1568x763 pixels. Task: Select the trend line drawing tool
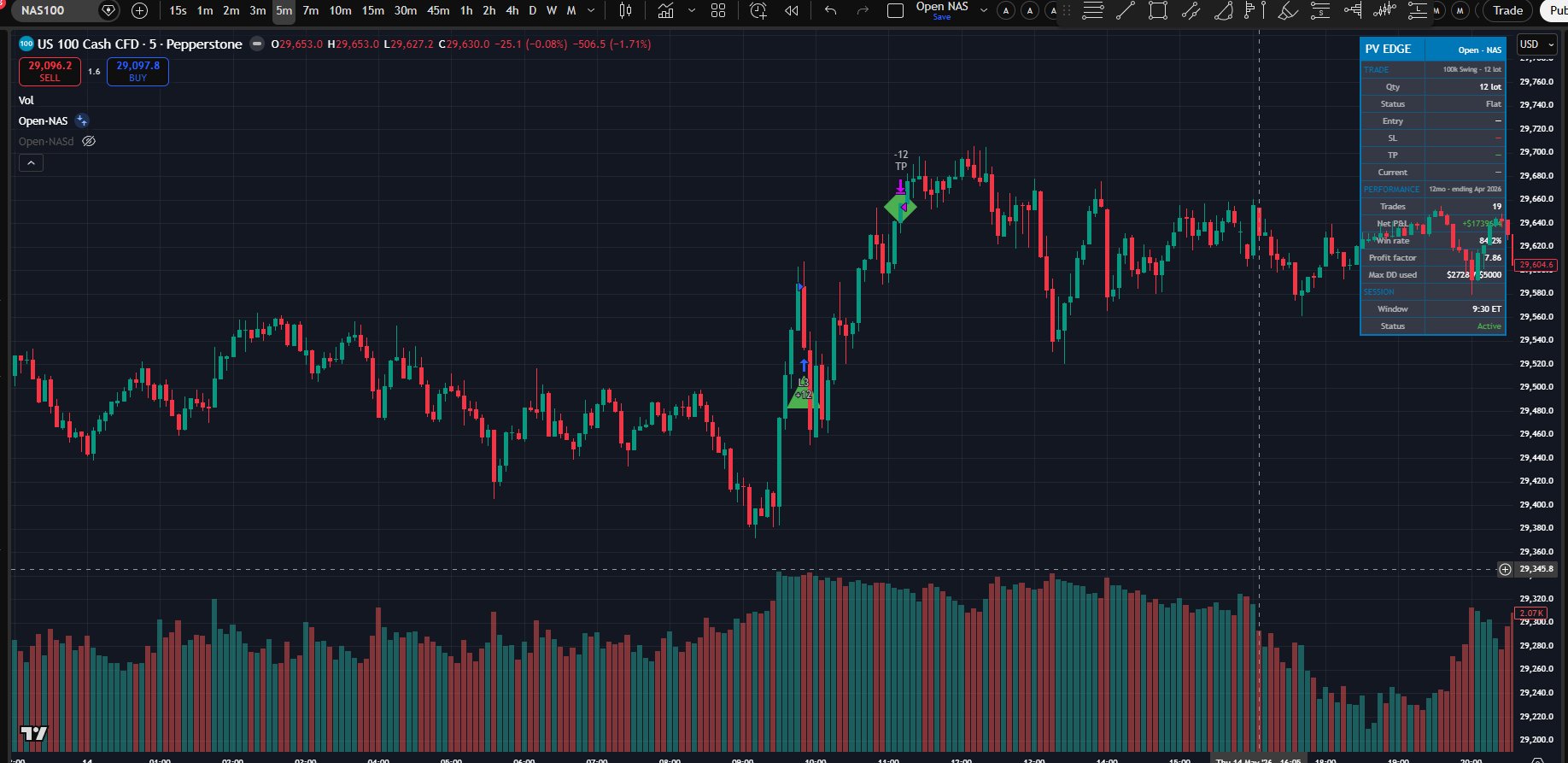(x=1126, y=10)
